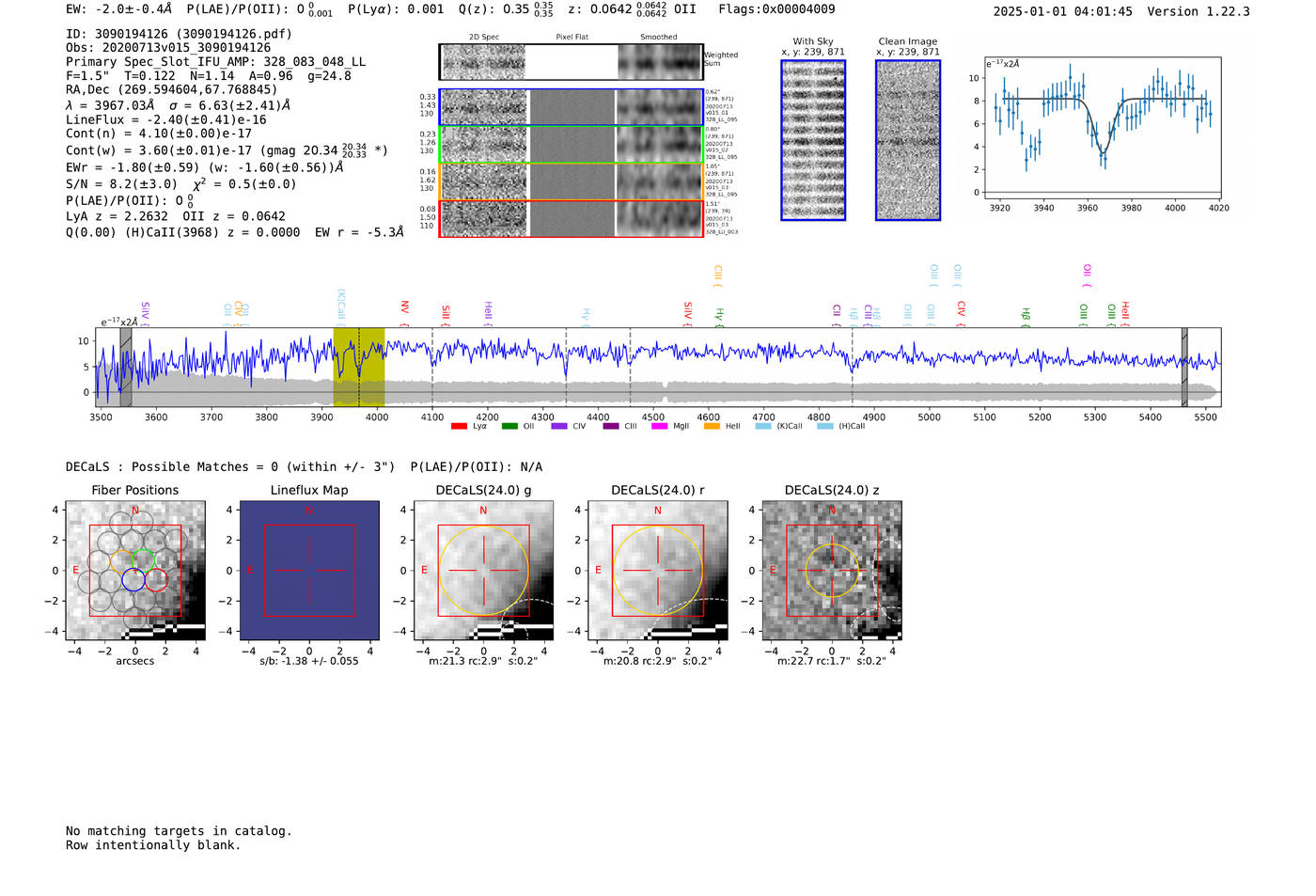
Task: Click the 's/b: -1.38 +/- 0.055' caption
Action: coord(309,661)
